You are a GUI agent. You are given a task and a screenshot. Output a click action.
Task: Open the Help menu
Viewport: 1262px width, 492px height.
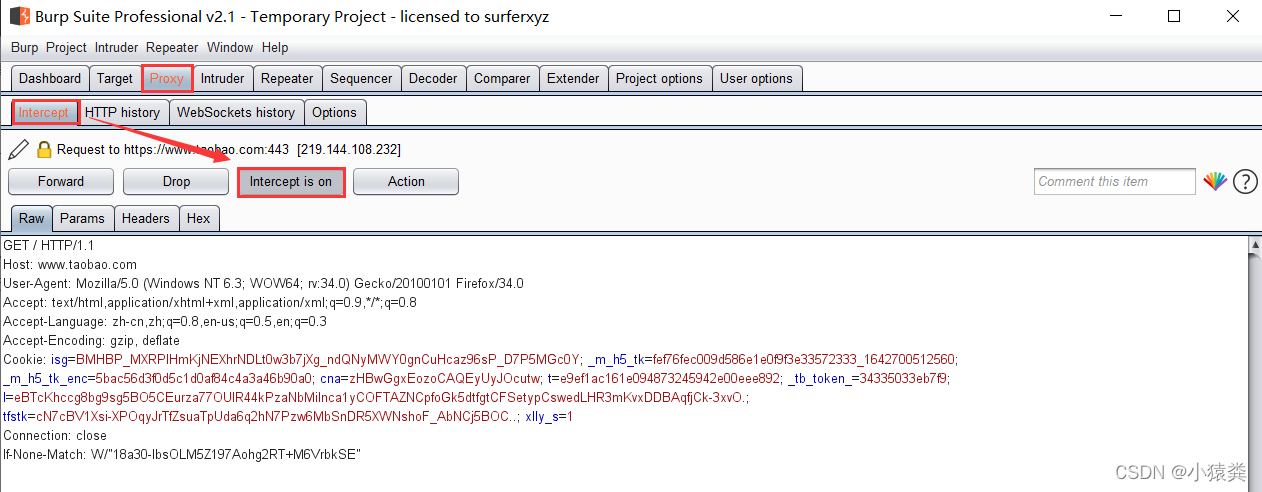tap(275, 47)
